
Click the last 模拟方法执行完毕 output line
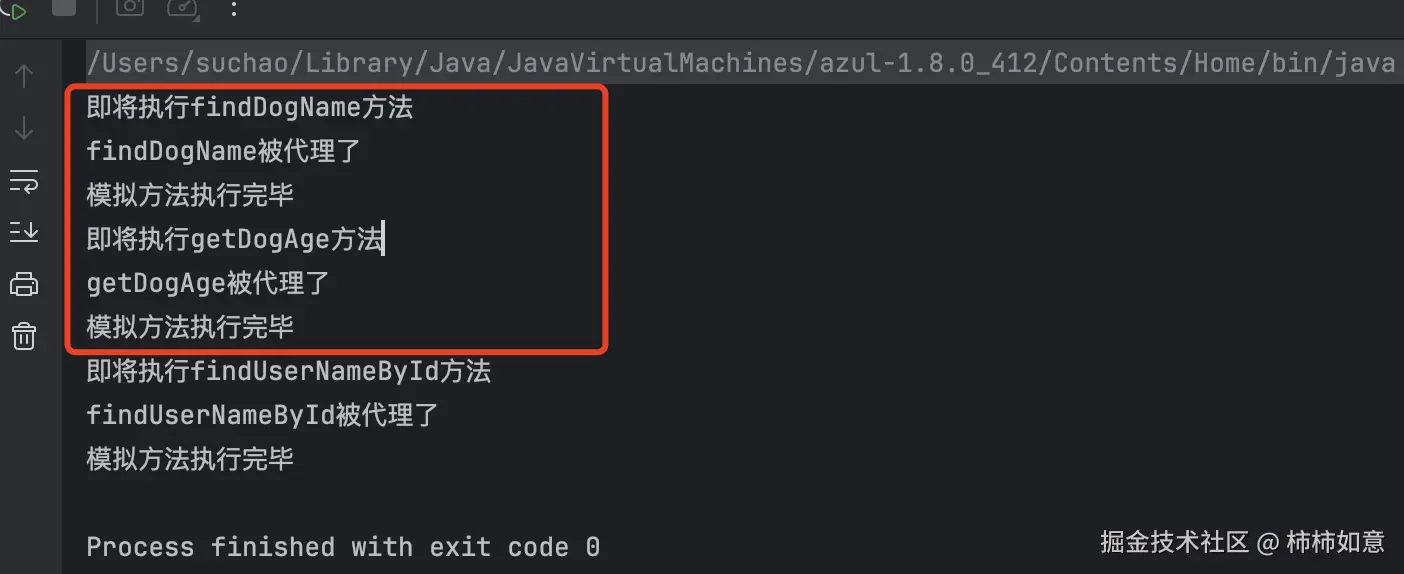click(190, 460)
